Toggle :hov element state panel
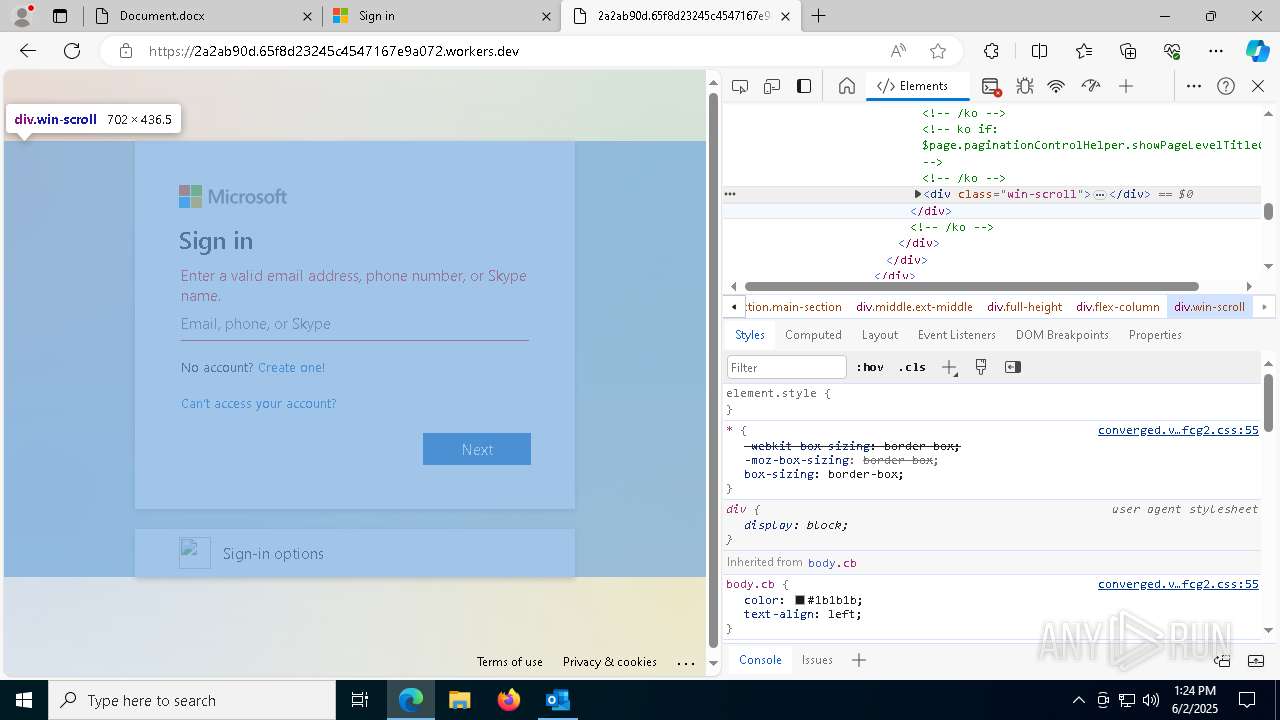1280x720 pixels. coord(870,367)
